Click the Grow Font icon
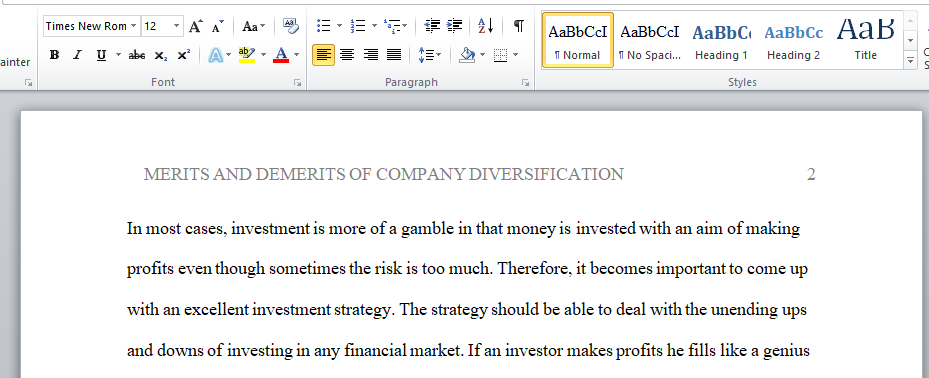 coord(195,26)
